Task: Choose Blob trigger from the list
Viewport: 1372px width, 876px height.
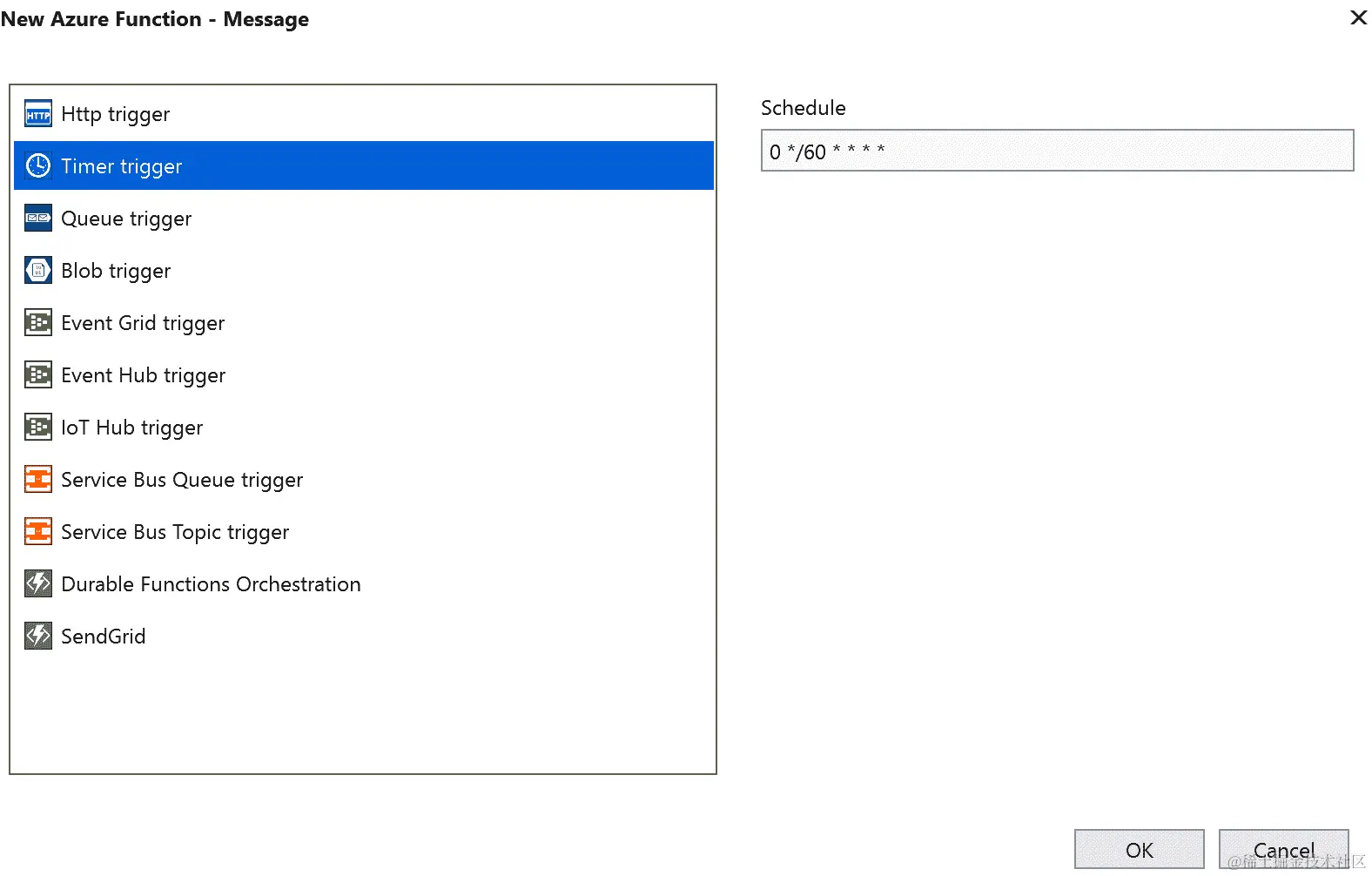Action: coord(116,272)
